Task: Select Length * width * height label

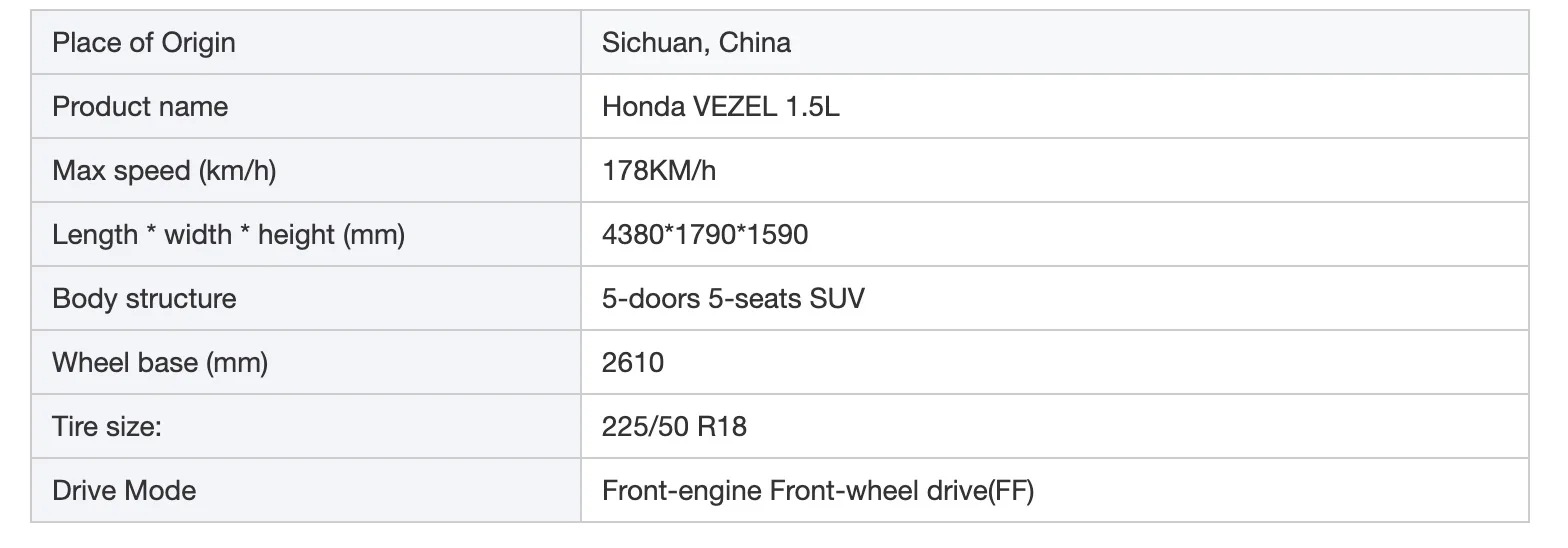Action: click(228, 235)
